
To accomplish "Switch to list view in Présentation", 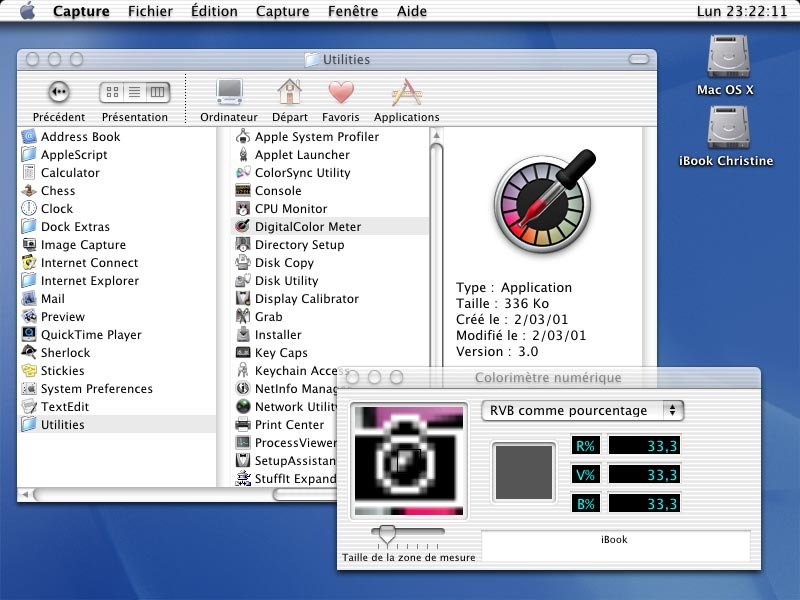I will [x=135, y=92].
